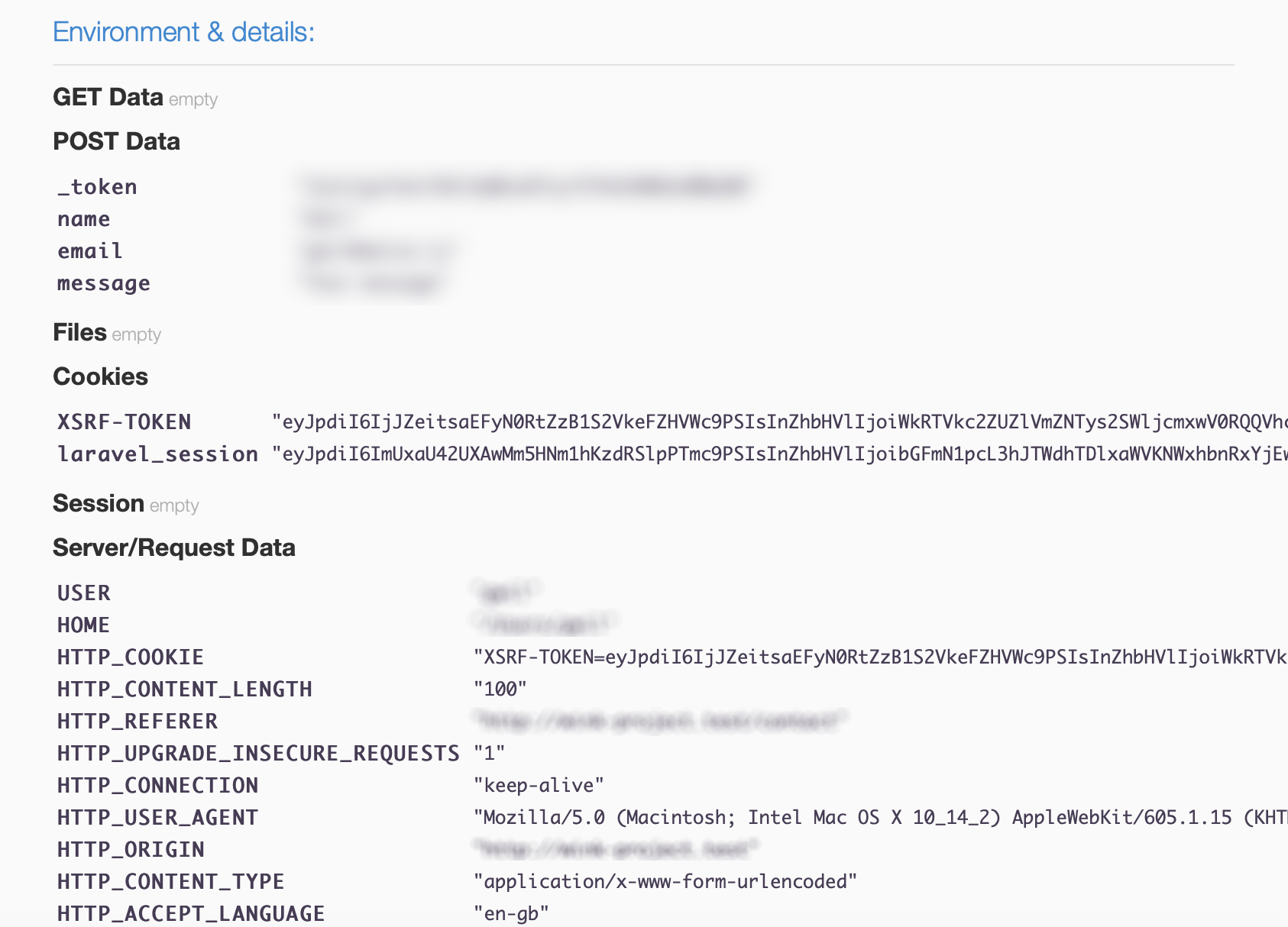Select the GET Data section heading
Screen dimensions: 1288x927
tap(108, 97)
